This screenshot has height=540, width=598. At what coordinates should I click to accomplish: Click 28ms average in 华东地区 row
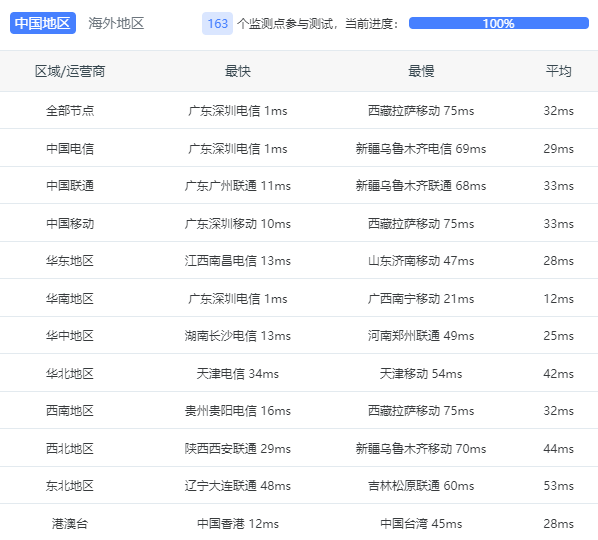click(558, 261)
